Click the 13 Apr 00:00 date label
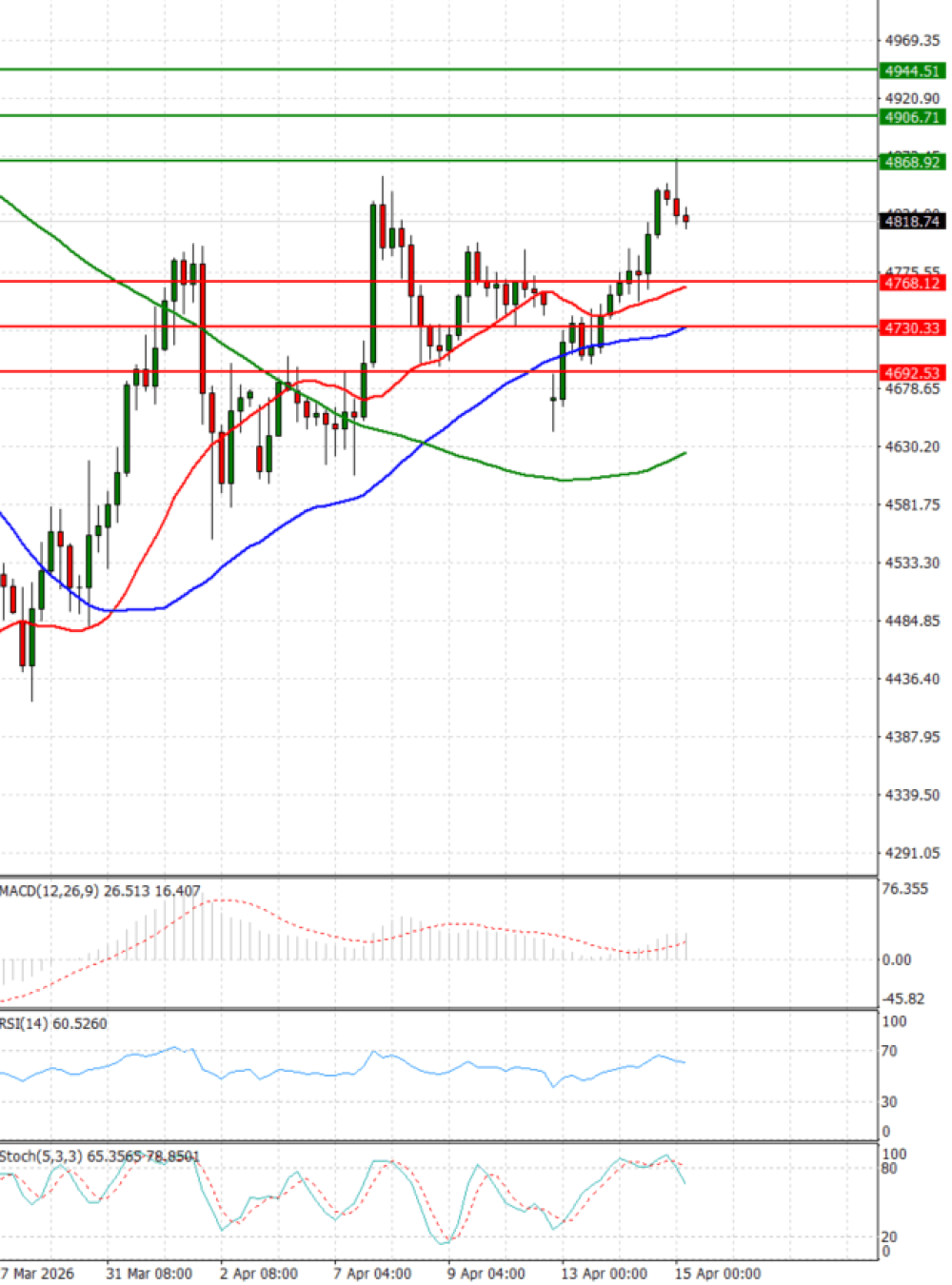Screen dimensions: 952x1285 [604, 1274]
